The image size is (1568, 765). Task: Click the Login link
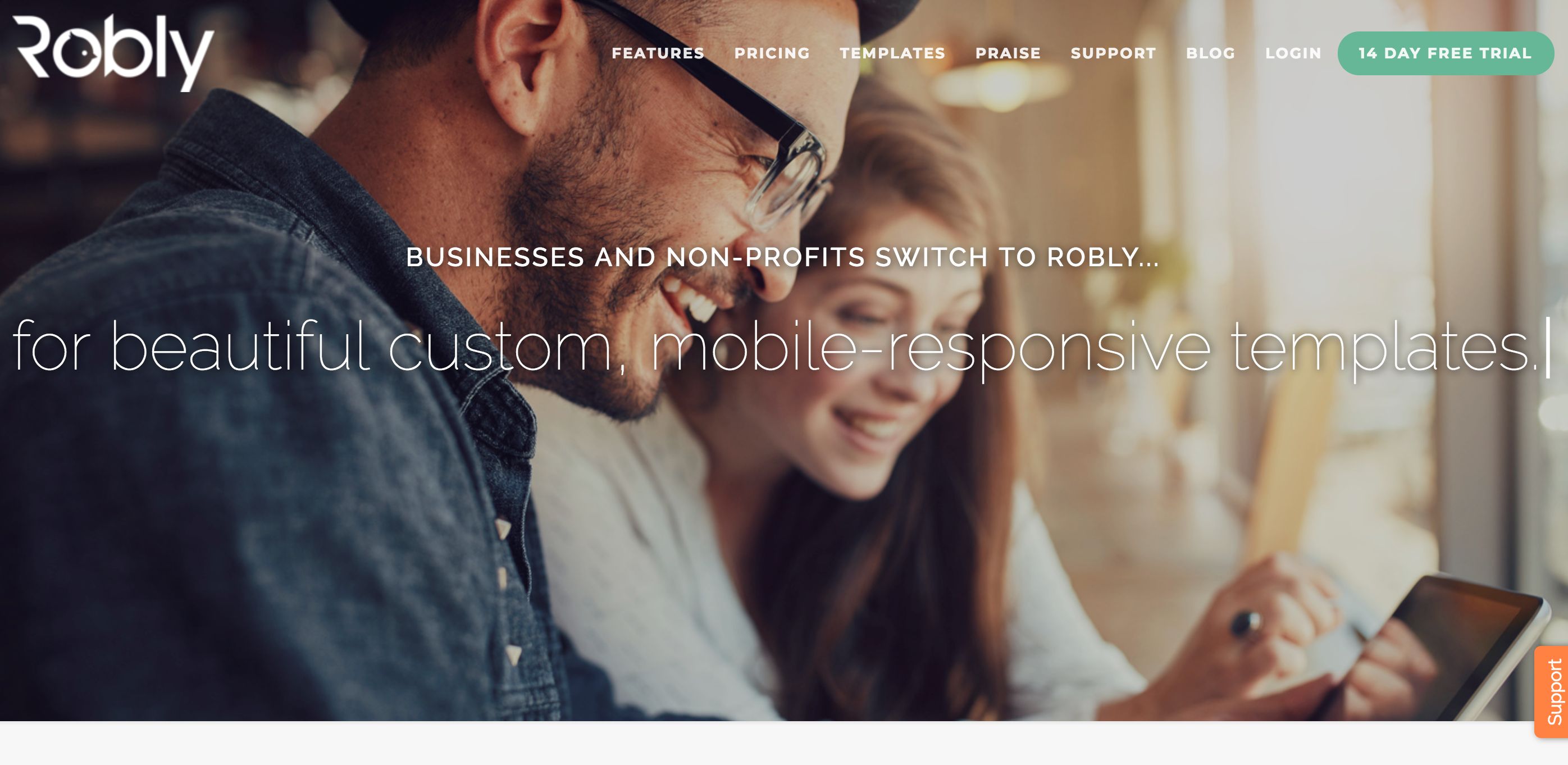[1293, 53]
